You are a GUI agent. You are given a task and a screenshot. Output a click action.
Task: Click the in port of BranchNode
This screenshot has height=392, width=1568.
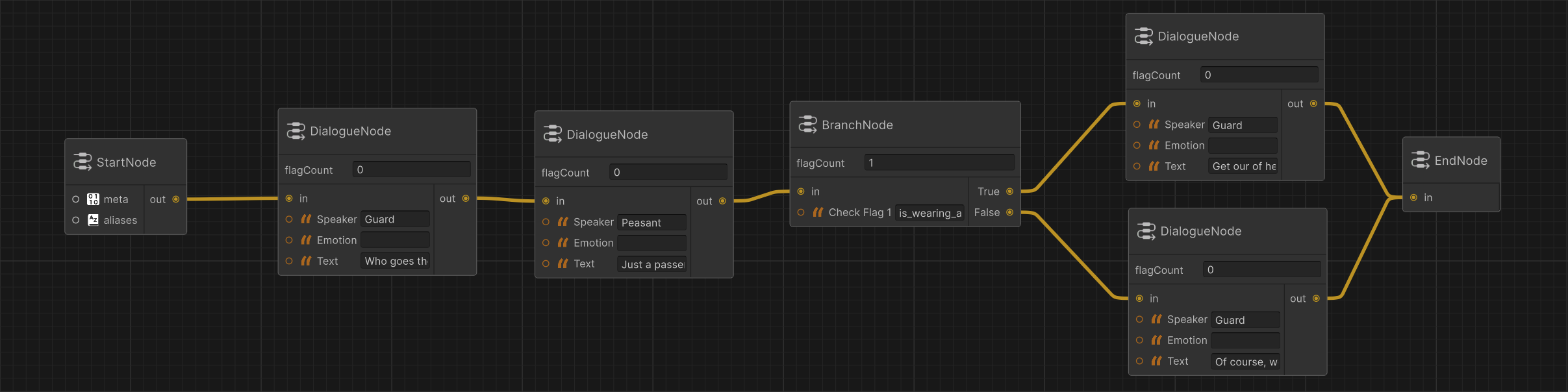pos(801,191)
